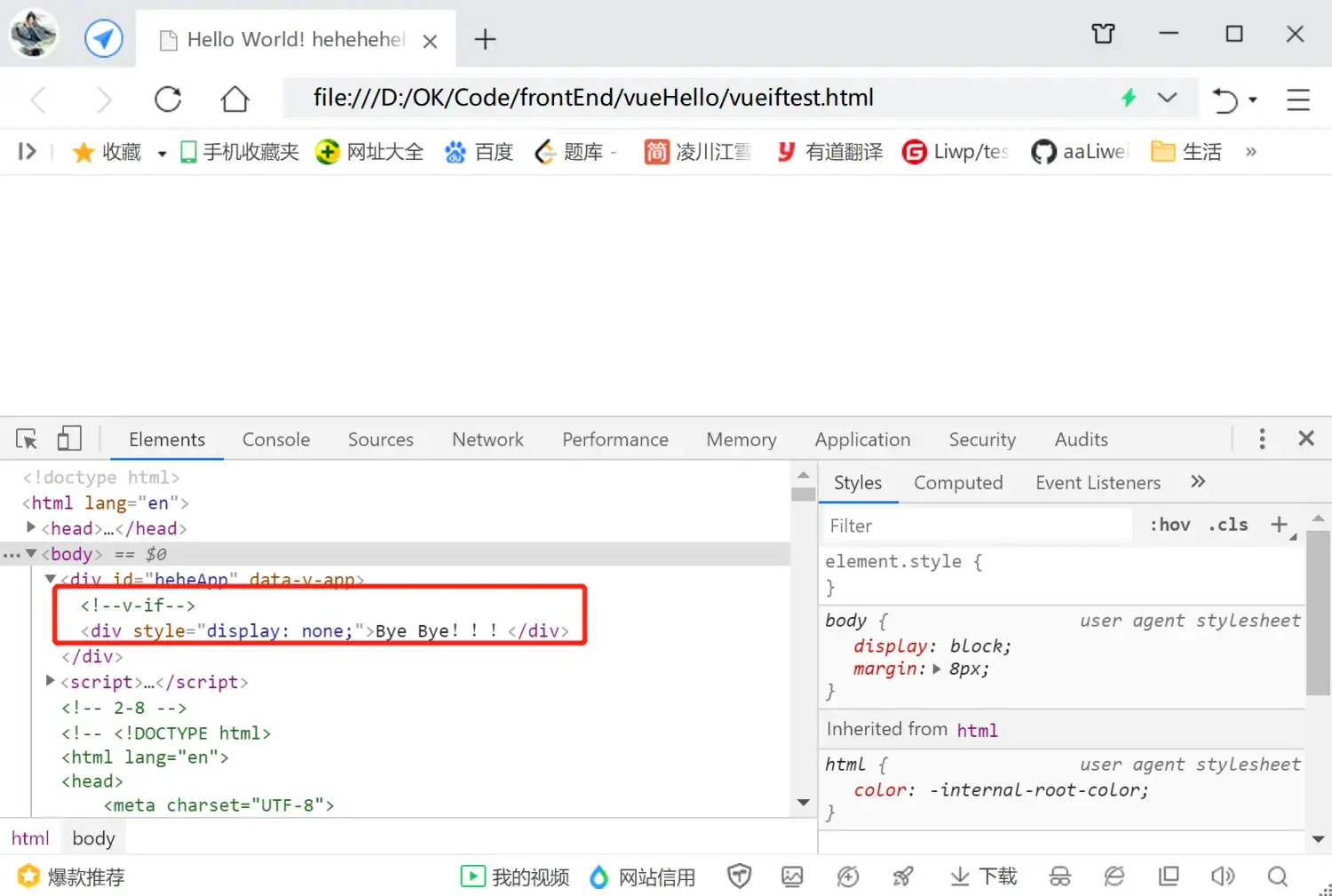Close the Hello World browser tab

point(430,41)
